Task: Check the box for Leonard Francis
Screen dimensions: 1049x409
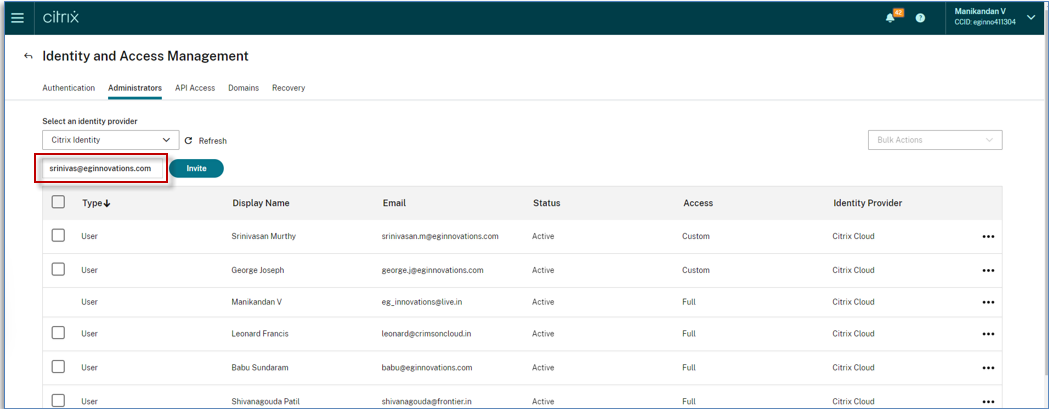Action: (58, 333)
